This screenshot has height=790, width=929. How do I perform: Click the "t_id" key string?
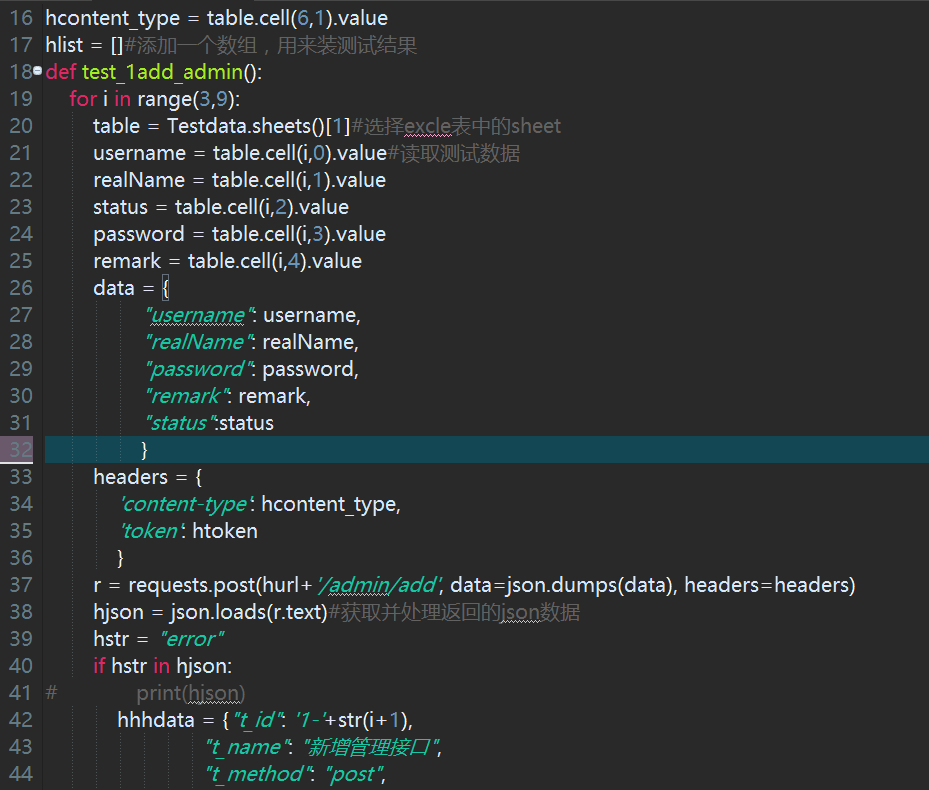260,720
